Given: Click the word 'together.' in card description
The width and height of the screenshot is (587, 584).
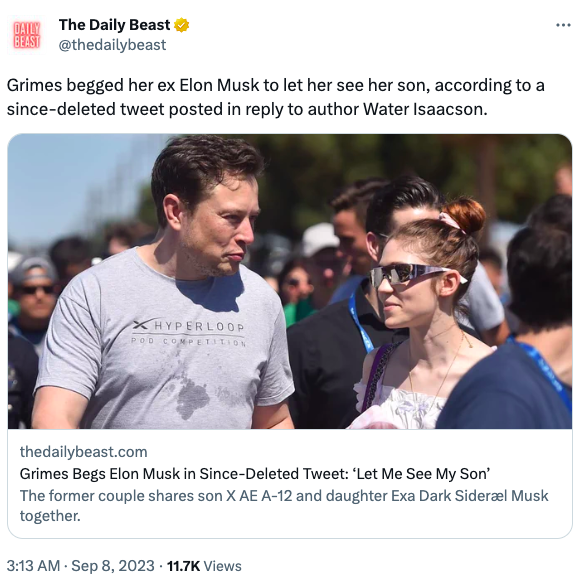Looking at the screenshot, I should pyautogui.click(x=50, y=516).
